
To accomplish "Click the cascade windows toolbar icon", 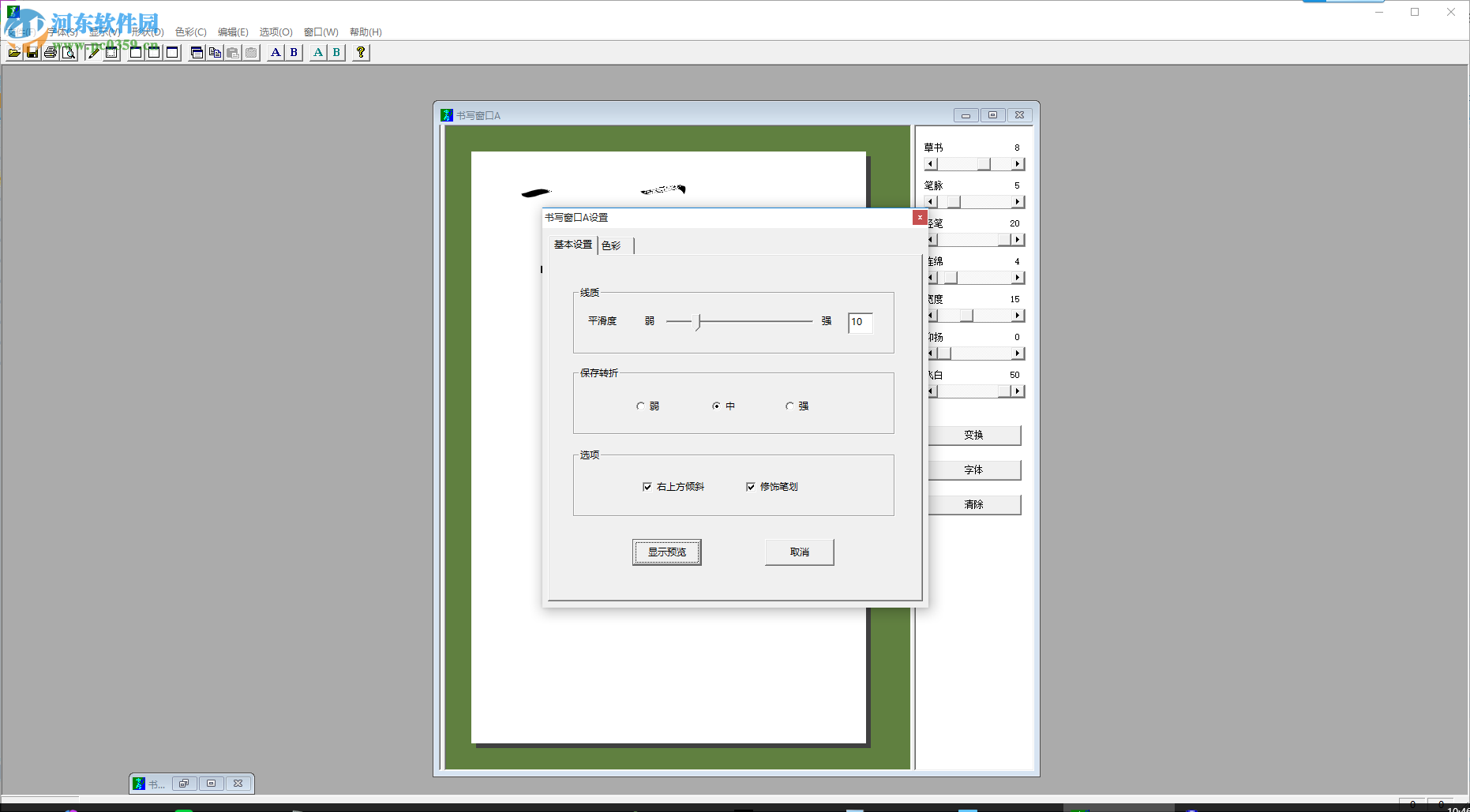I will tap(197, 53).
